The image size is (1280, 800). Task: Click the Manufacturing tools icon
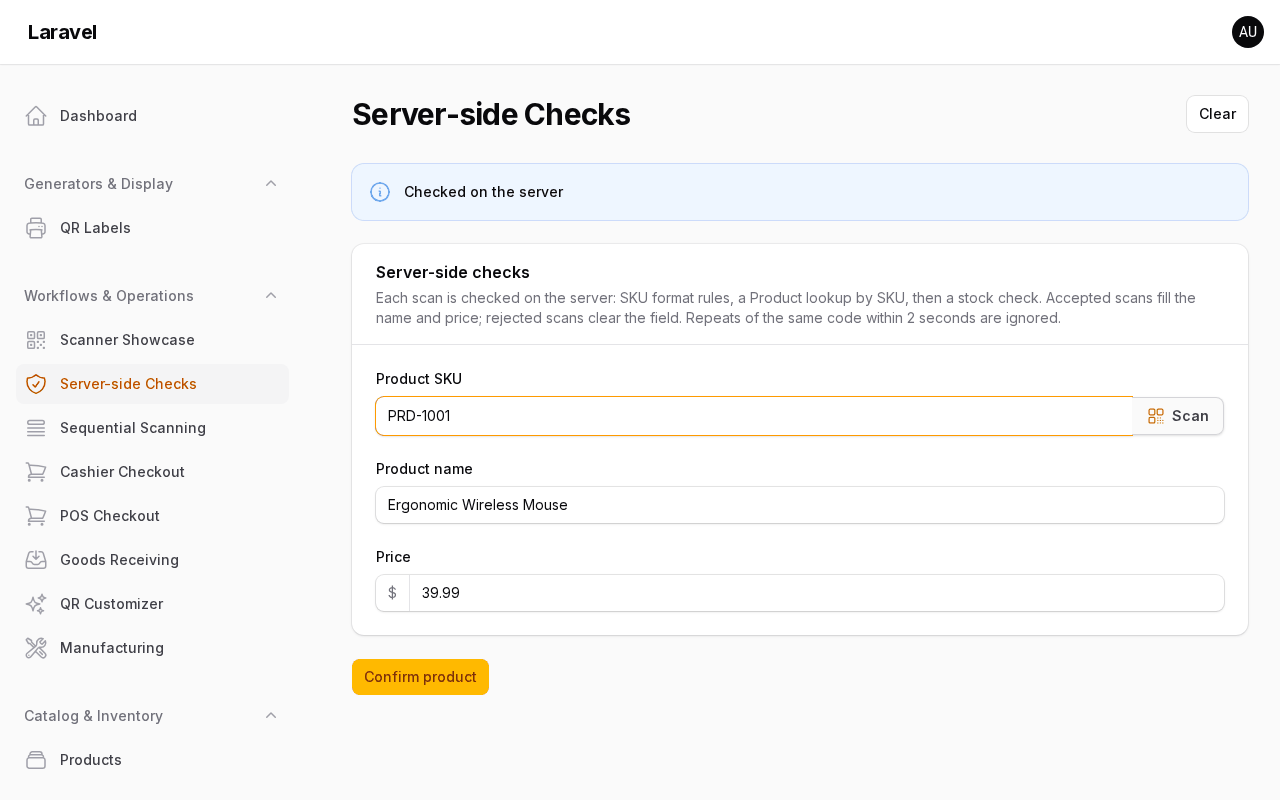[x=36, y=648]
